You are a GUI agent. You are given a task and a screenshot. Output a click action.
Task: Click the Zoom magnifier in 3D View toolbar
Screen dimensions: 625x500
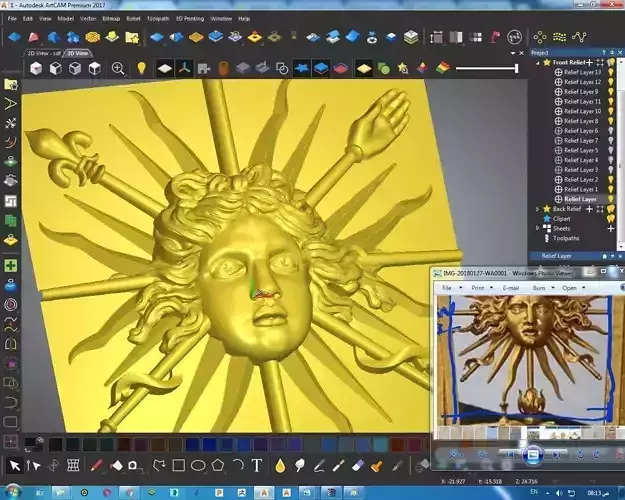tap(118, 69)
